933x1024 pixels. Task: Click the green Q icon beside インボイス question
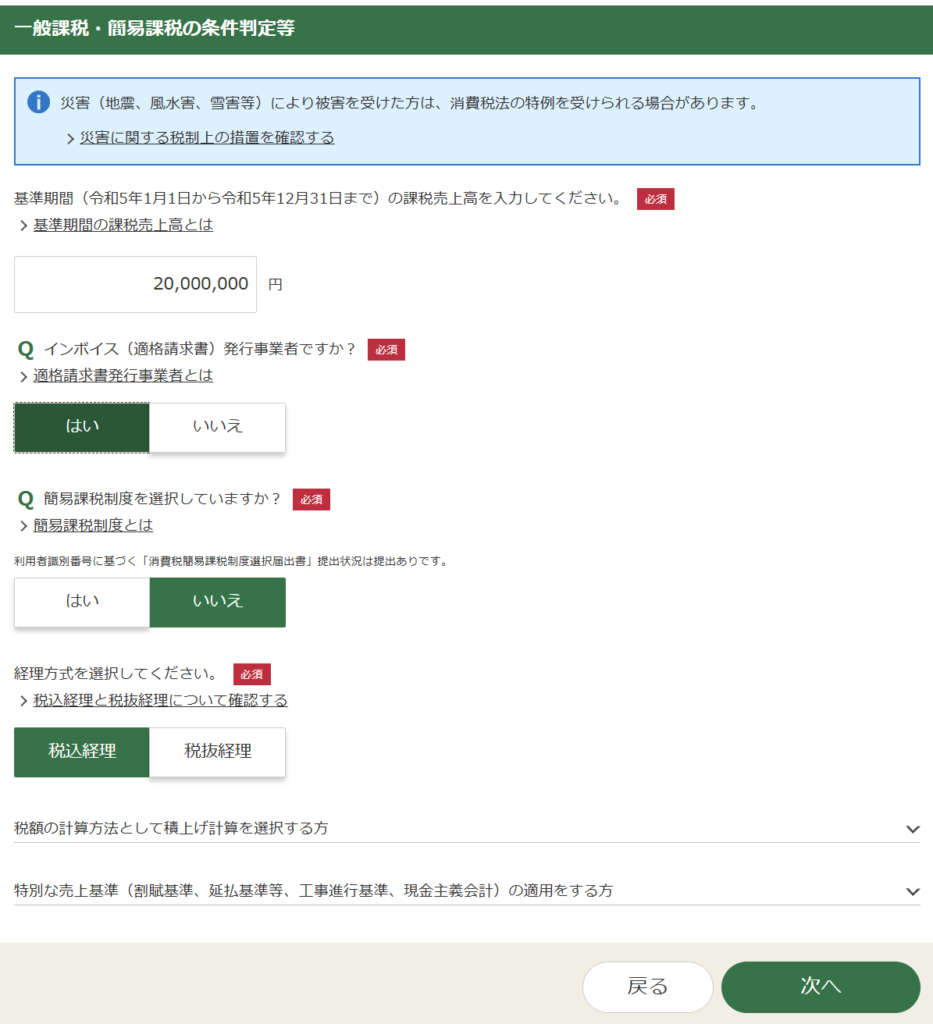[x=26, y=350]
